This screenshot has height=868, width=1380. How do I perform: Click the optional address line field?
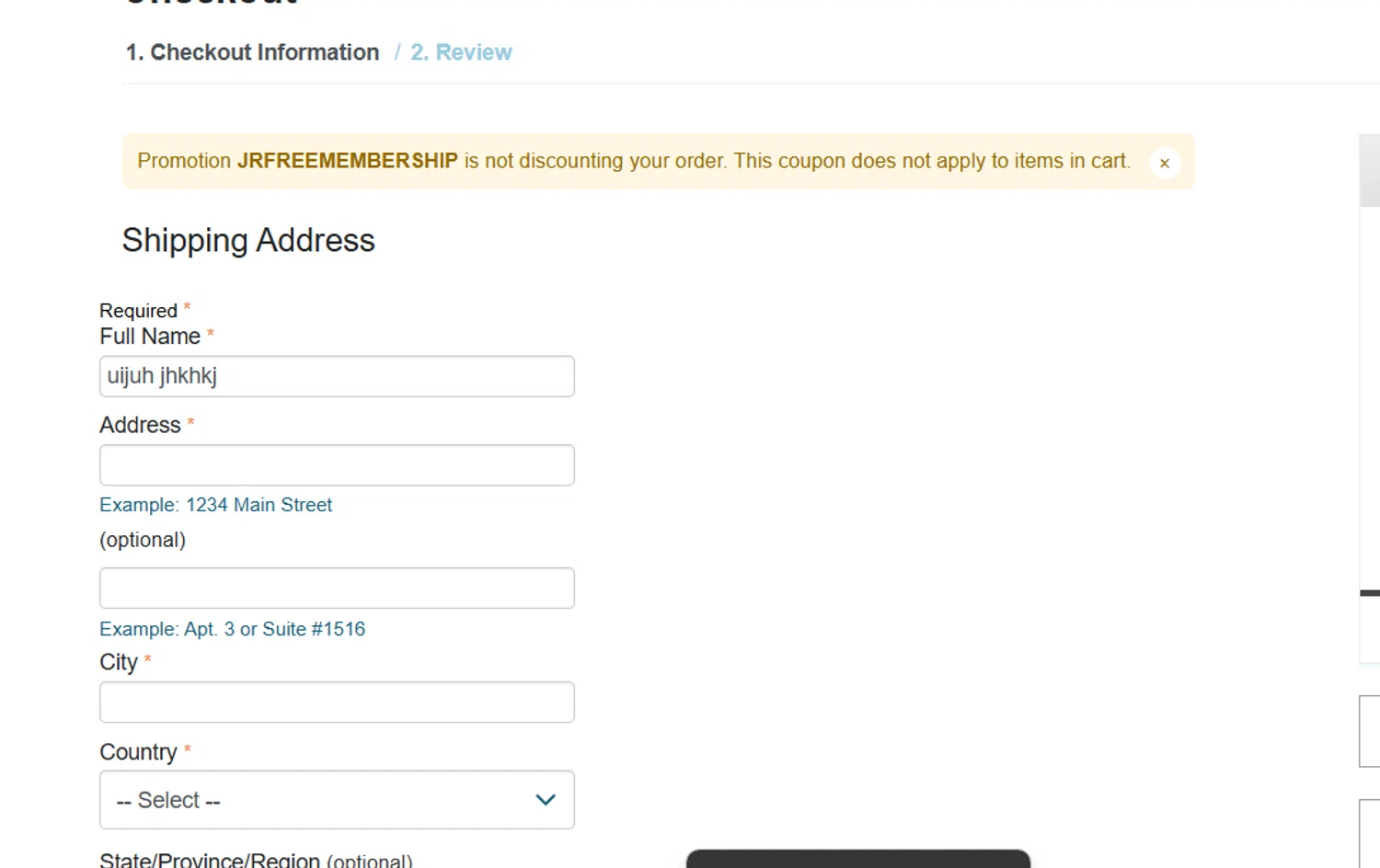337,588
